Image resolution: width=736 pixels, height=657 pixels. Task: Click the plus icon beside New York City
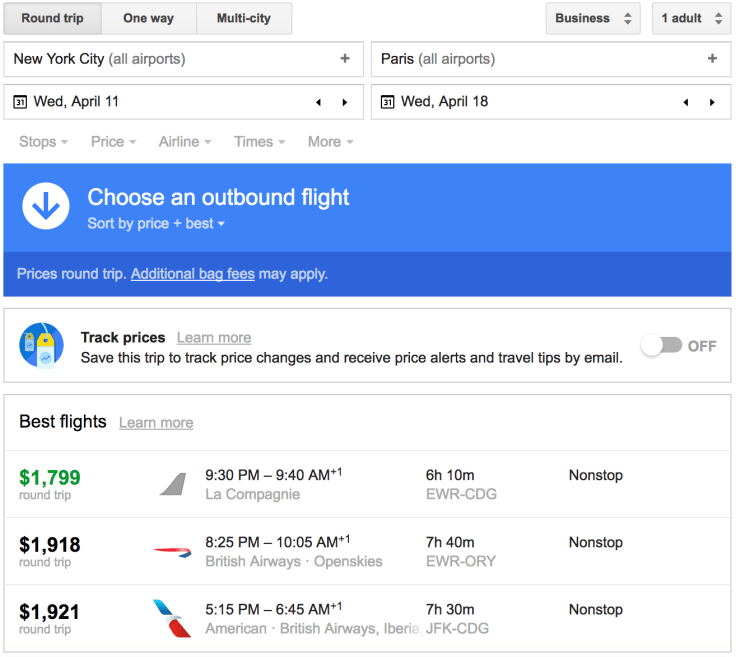click(x=345, y=59)
